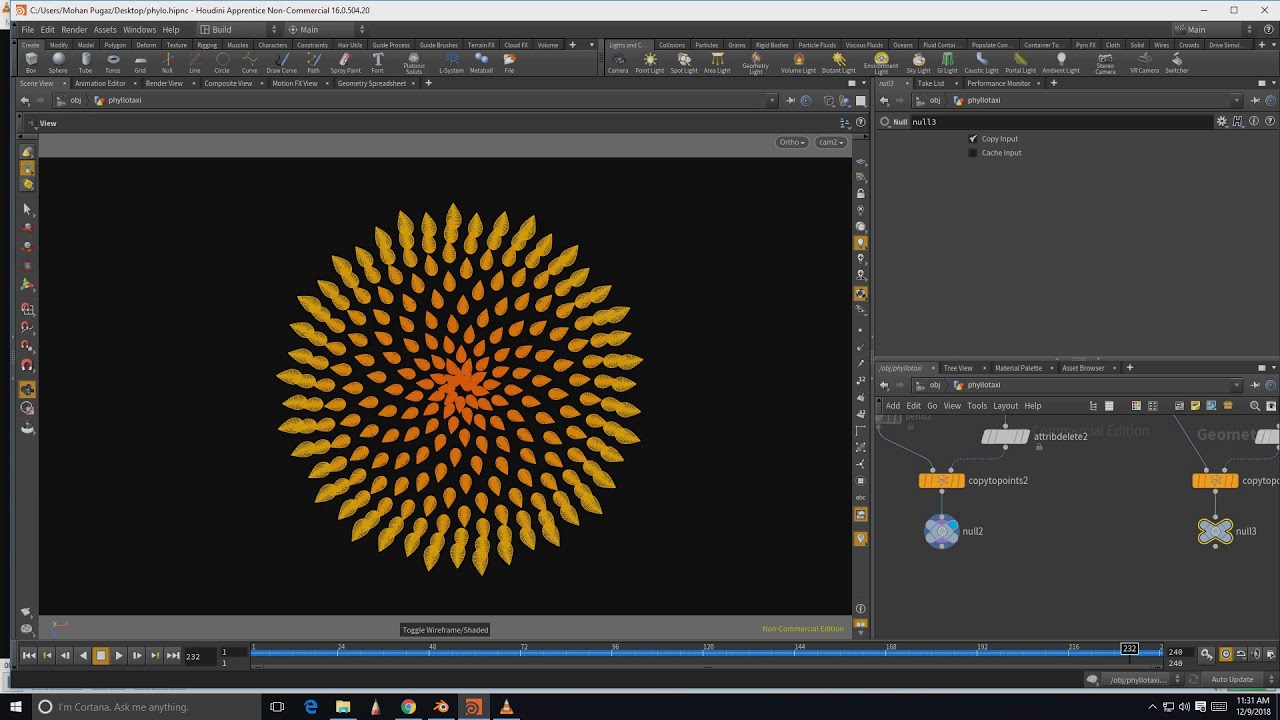Add a Camera from the shelf

coord(618,63)
